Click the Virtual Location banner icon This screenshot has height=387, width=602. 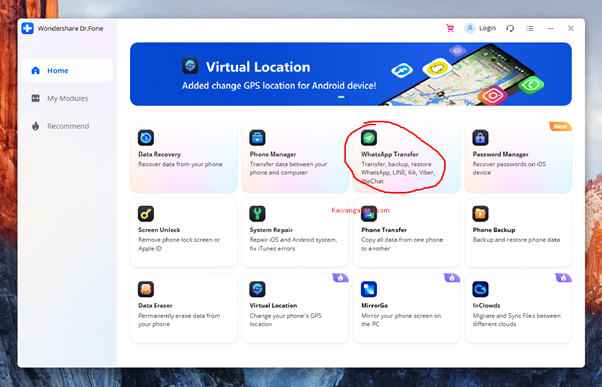click(x=190, y=66)
